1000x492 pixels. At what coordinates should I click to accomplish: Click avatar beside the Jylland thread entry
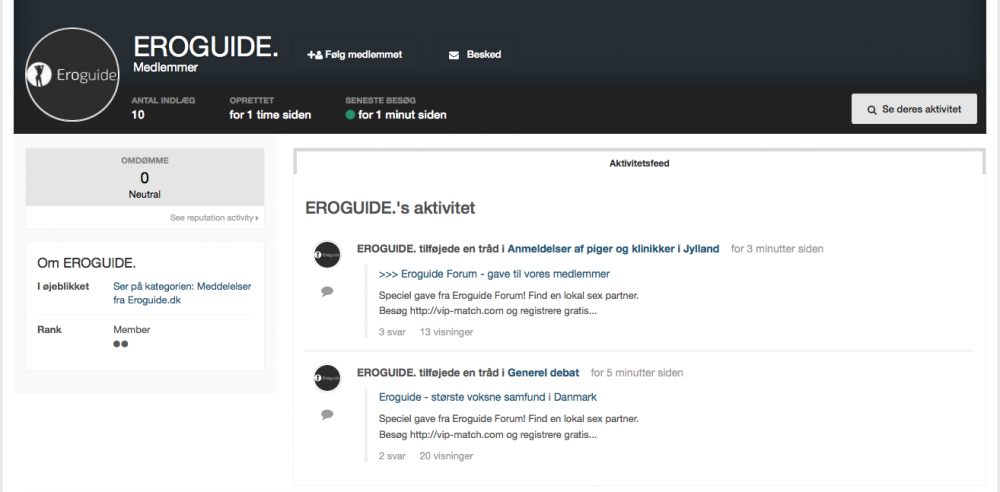tap(327, 255)
